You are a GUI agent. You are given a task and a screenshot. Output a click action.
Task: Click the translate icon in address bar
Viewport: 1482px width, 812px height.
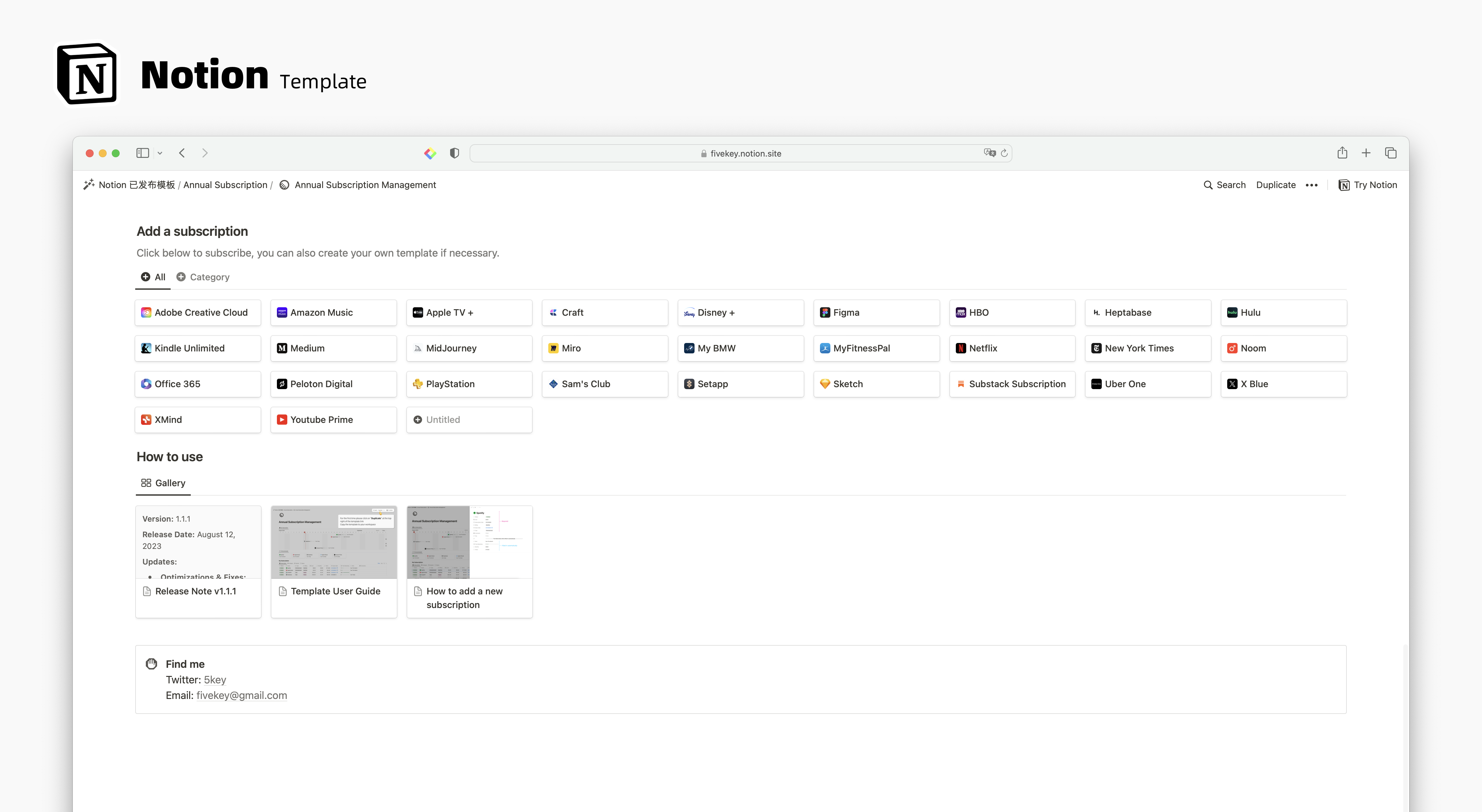click(x=990, y=153)
